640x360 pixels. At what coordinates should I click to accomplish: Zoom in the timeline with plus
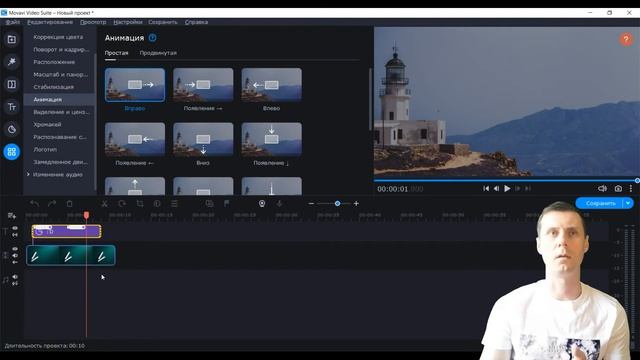(x=356, y=203)
